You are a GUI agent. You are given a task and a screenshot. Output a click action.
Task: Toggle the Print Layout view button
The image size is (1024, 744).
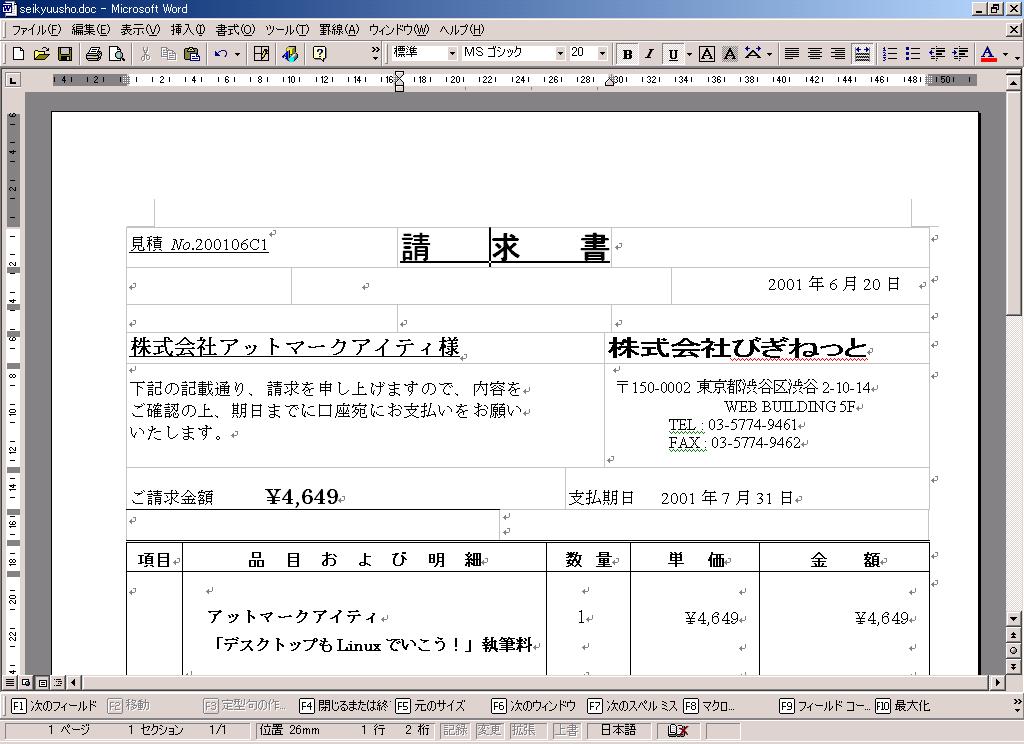click(42, 683)
